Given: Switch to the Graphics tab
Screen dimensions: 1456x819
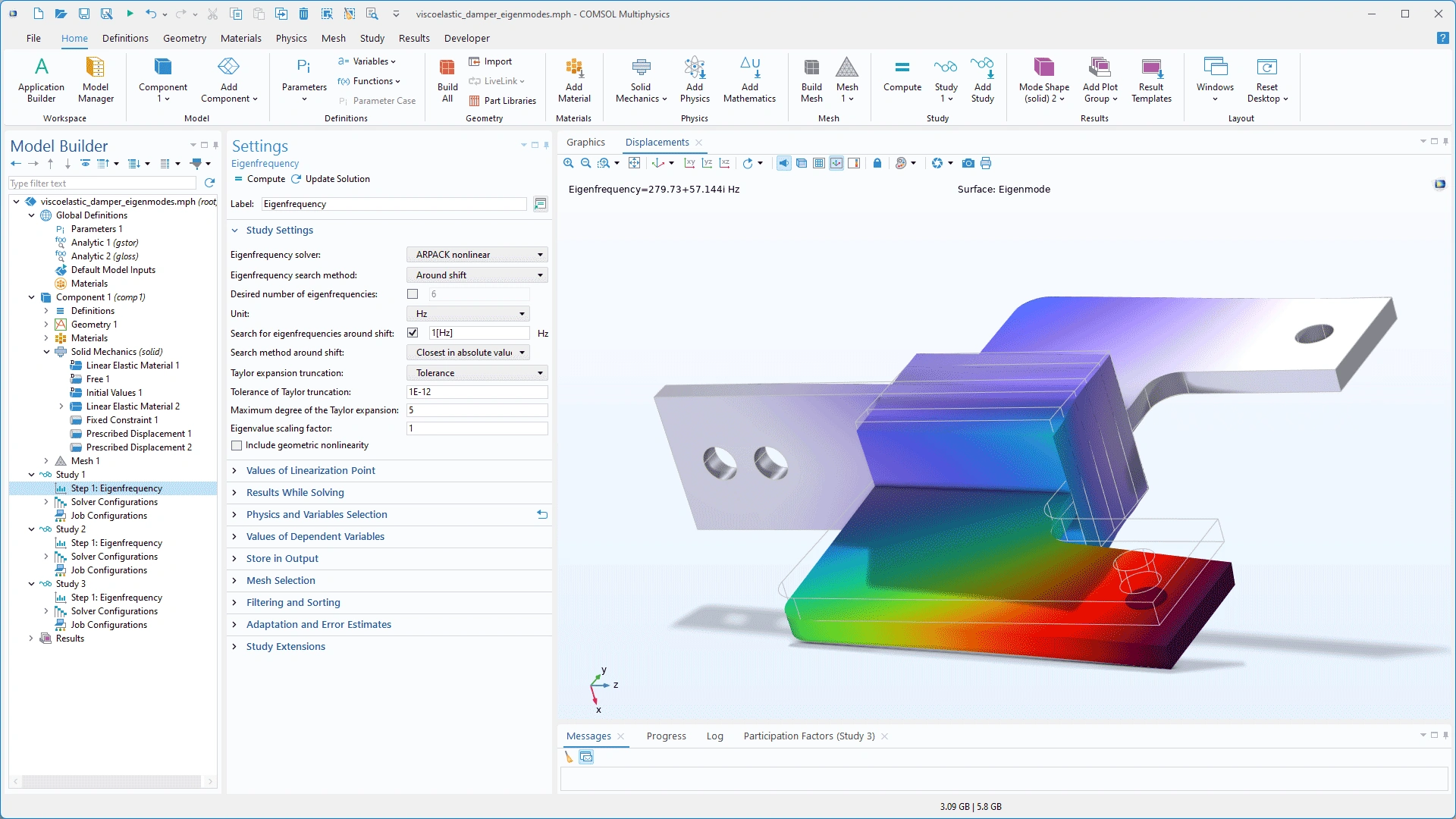Looking at the screenshot, I should point(585,142).
